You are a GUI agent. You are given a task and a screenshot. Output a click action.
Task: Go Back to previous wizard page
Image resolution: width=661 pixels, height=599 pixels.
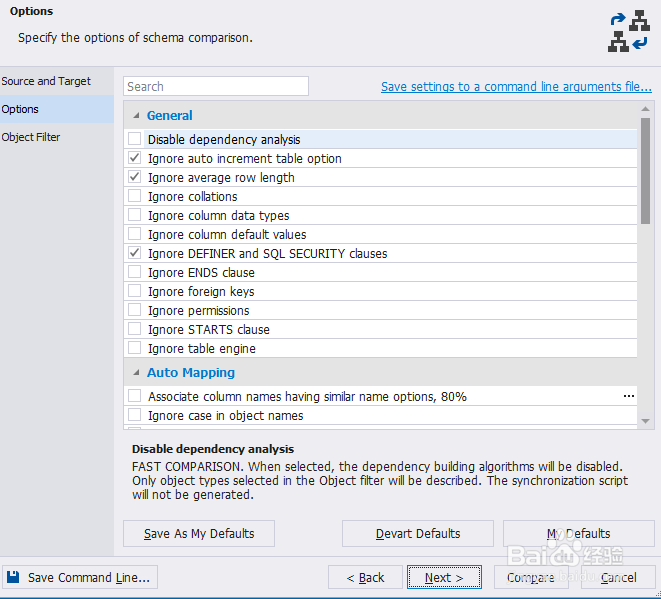click(x=365, y=577)
